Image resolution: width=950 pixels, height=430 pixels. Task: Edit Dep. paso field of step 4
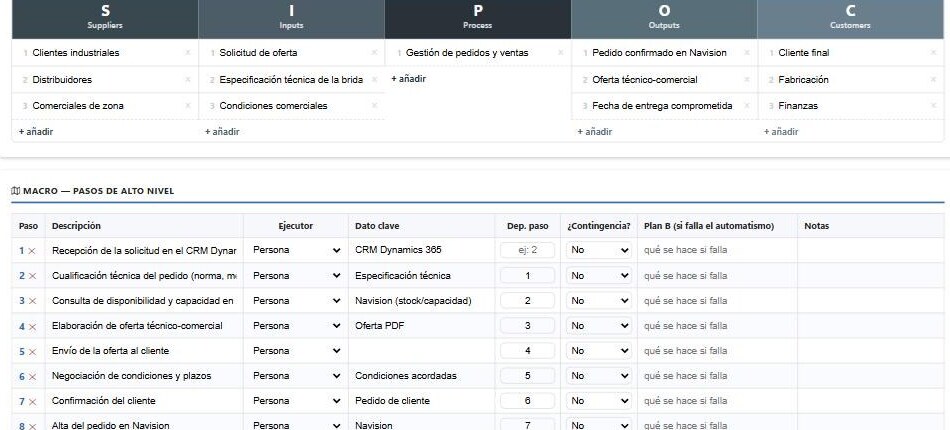click(x=528, y=326)
